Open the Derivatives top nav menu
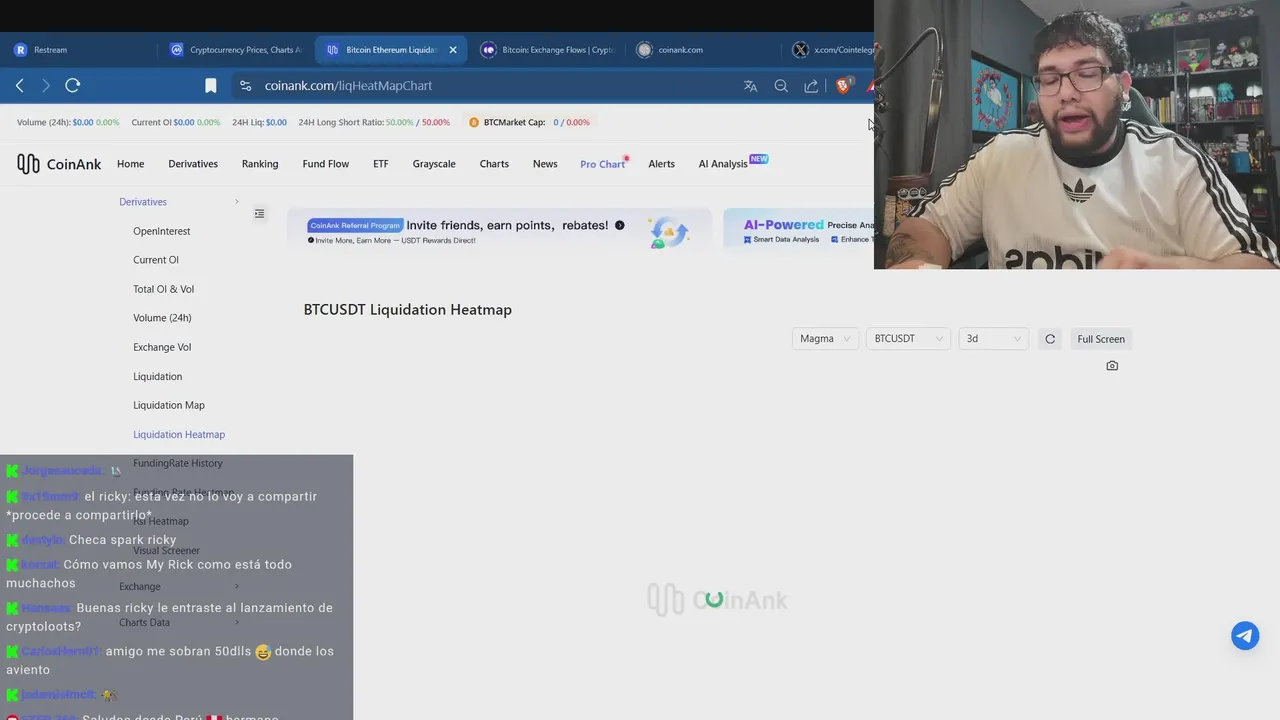This screenshot has height=720, width=1280. [x=193, y=164]
